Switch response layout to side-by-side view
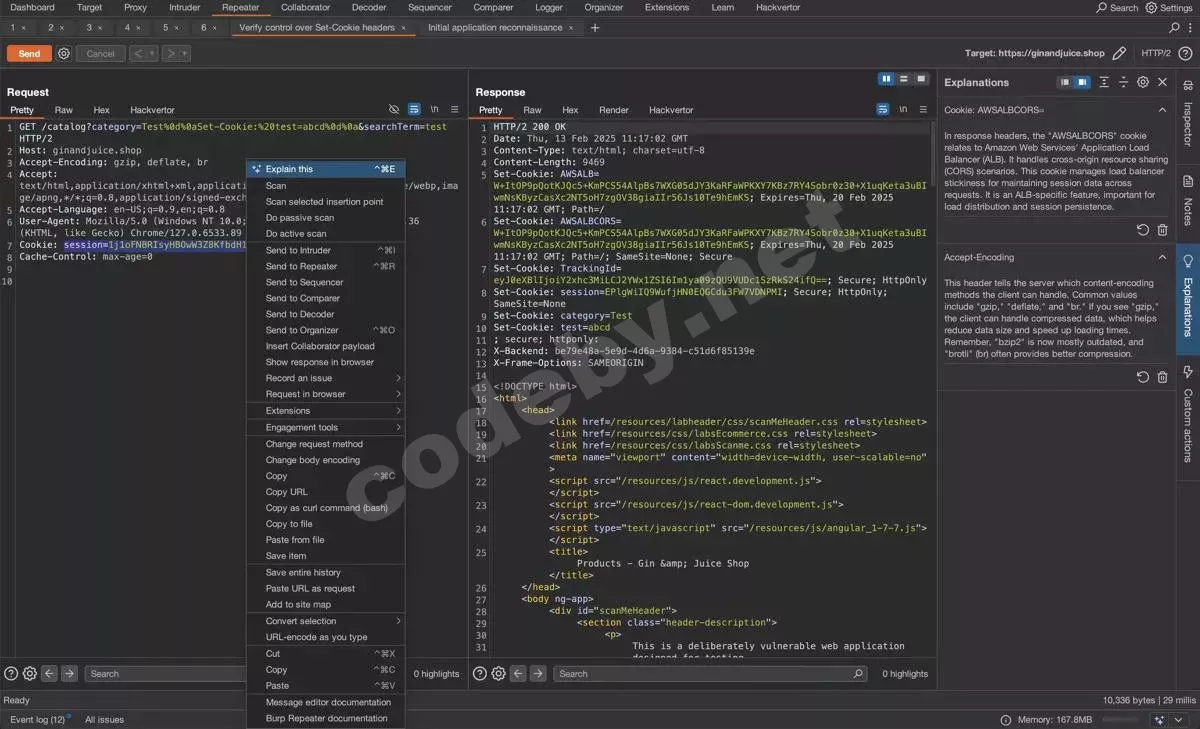The image size is (1200, 729). coord(886,79)
